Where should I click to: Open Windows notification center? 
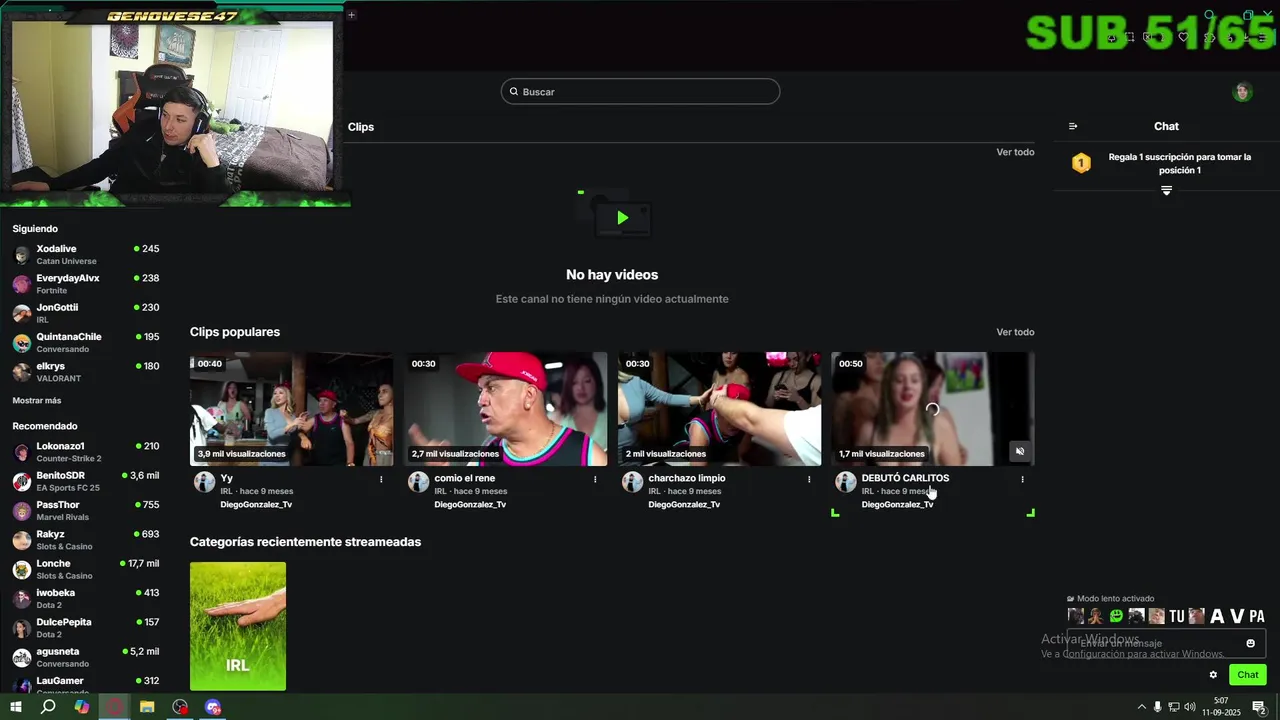click(x=1259, y=707)
